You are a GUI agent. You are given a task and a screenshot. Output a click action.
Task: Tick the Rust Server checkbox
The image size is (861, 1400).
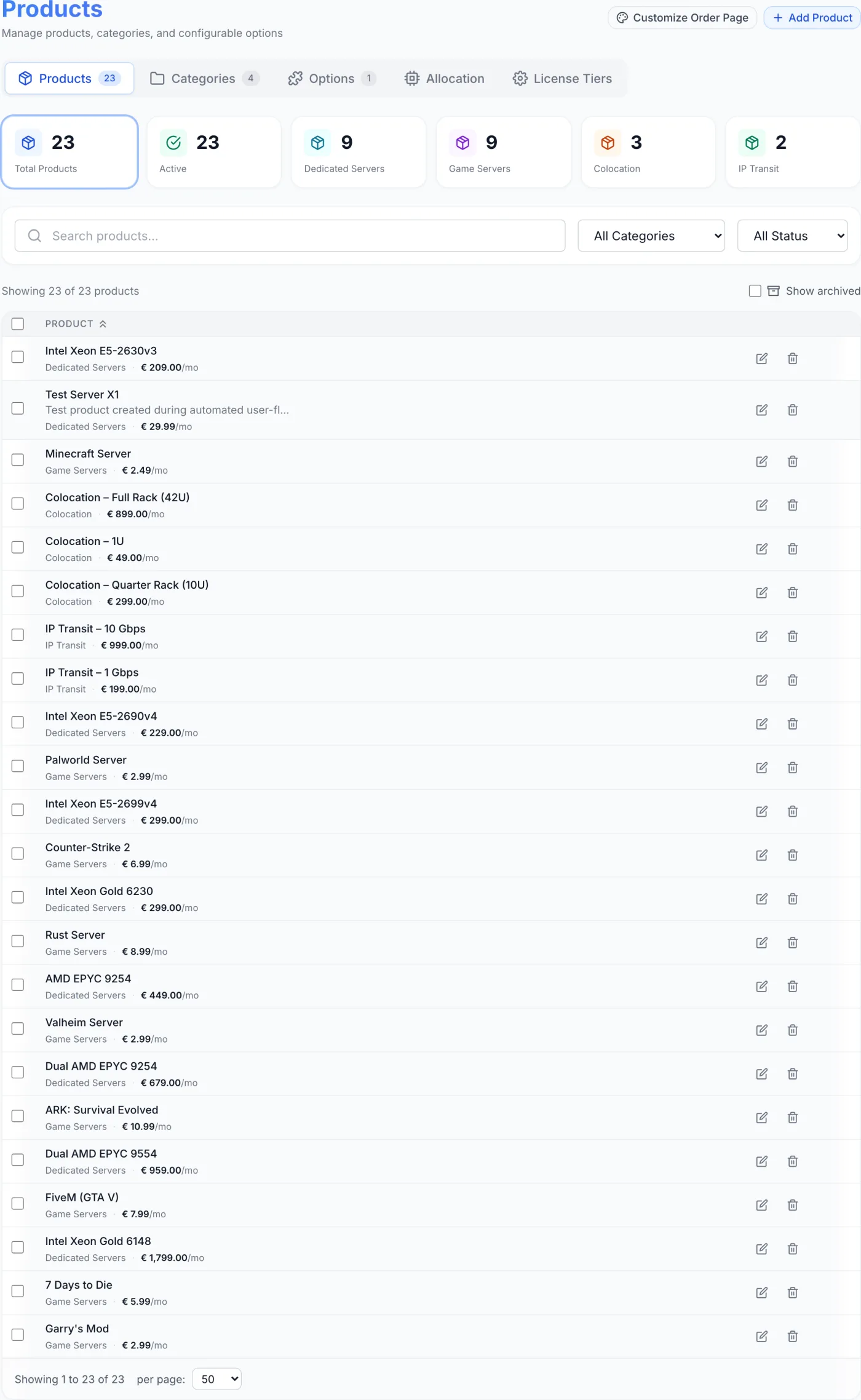(x=18, y=941)
